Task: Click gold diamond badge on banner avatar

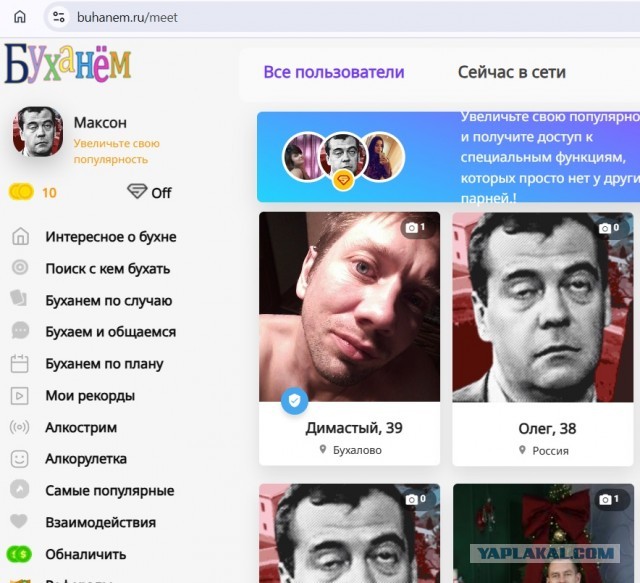Action: click(x=343, y=180)
